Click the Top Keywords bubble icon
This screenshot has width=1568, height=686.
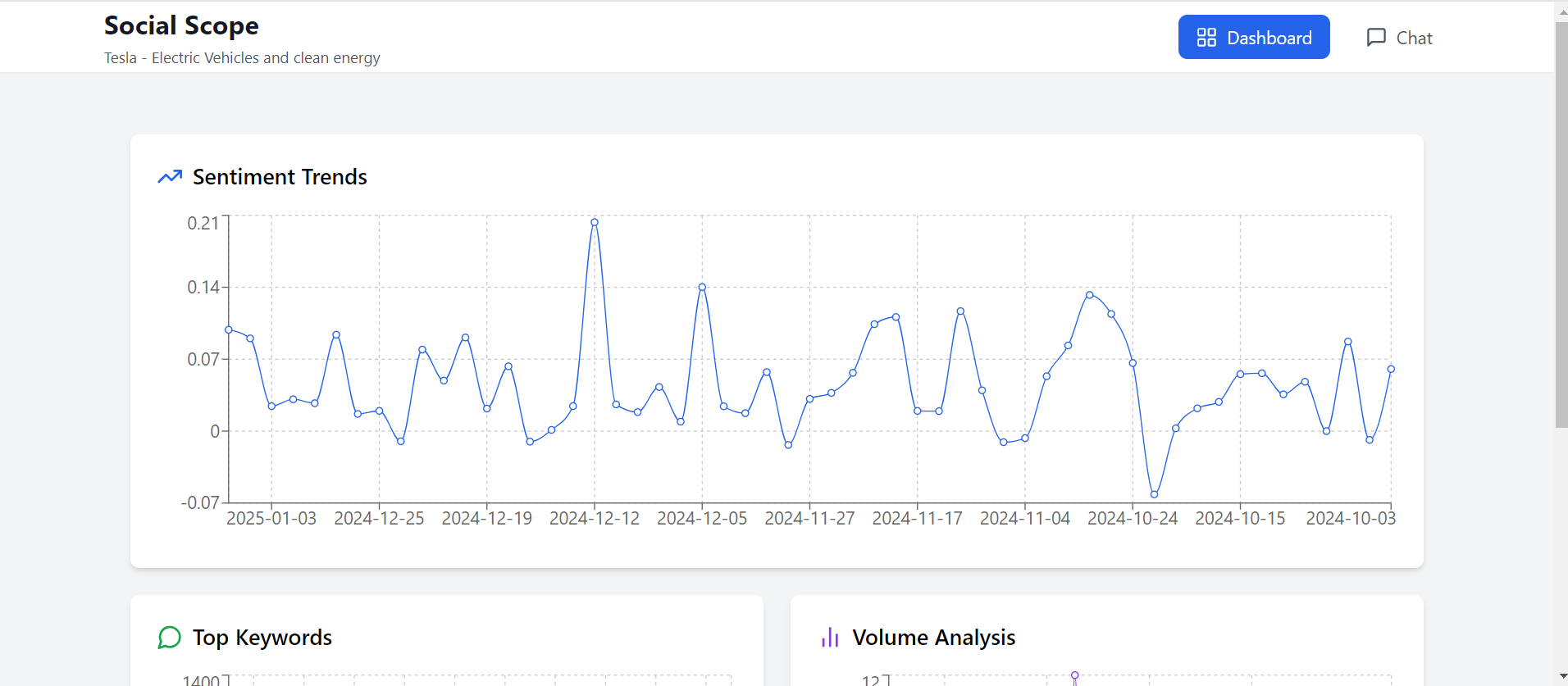point(169,638)
